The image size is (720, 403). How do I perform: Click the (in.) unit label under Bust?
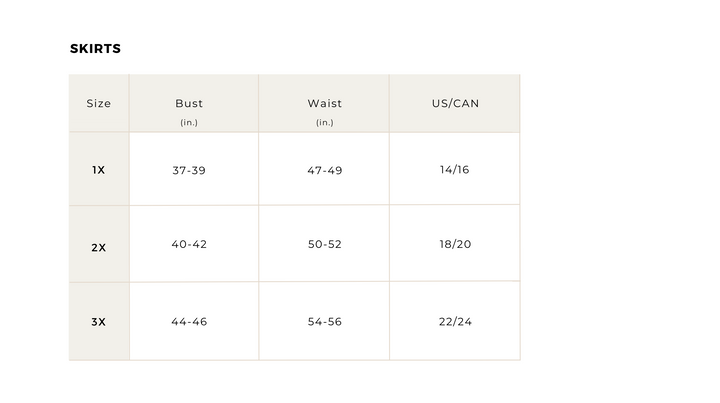click(x=189, y=122)
